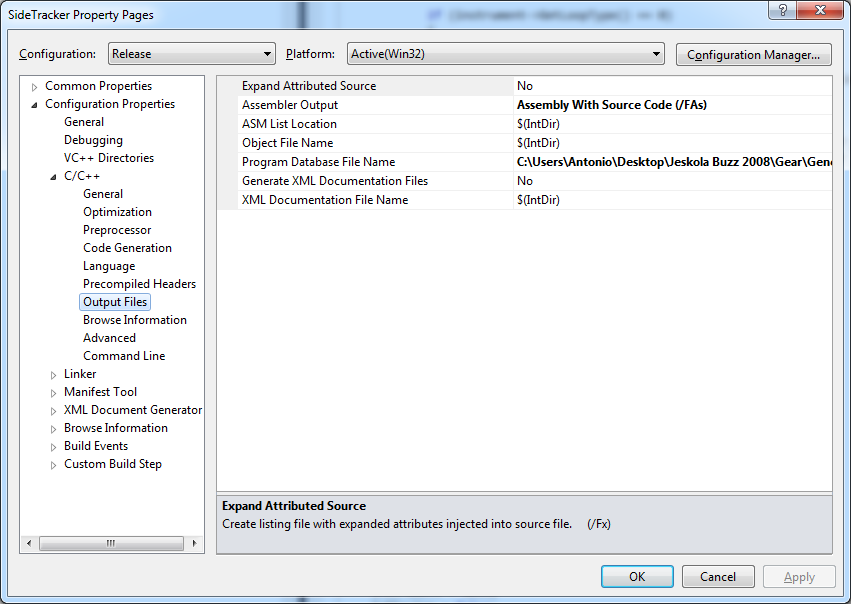Select the XML Document Generator item
Viewport: 851px width, 604px height.
[133, 410]
